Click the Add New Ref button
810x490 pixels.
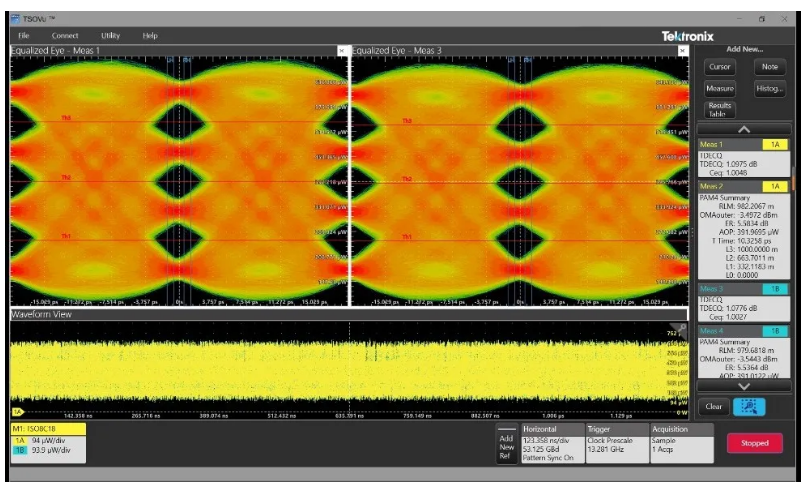point(507,446)
